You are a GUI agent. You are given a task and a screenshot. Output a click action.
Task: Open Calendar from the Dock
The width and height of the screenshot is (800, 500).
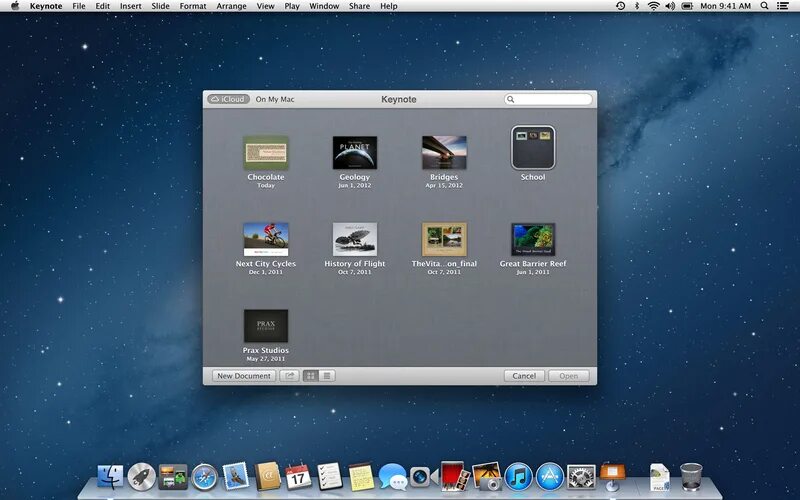pyautogui.click(x=298, y=476)
